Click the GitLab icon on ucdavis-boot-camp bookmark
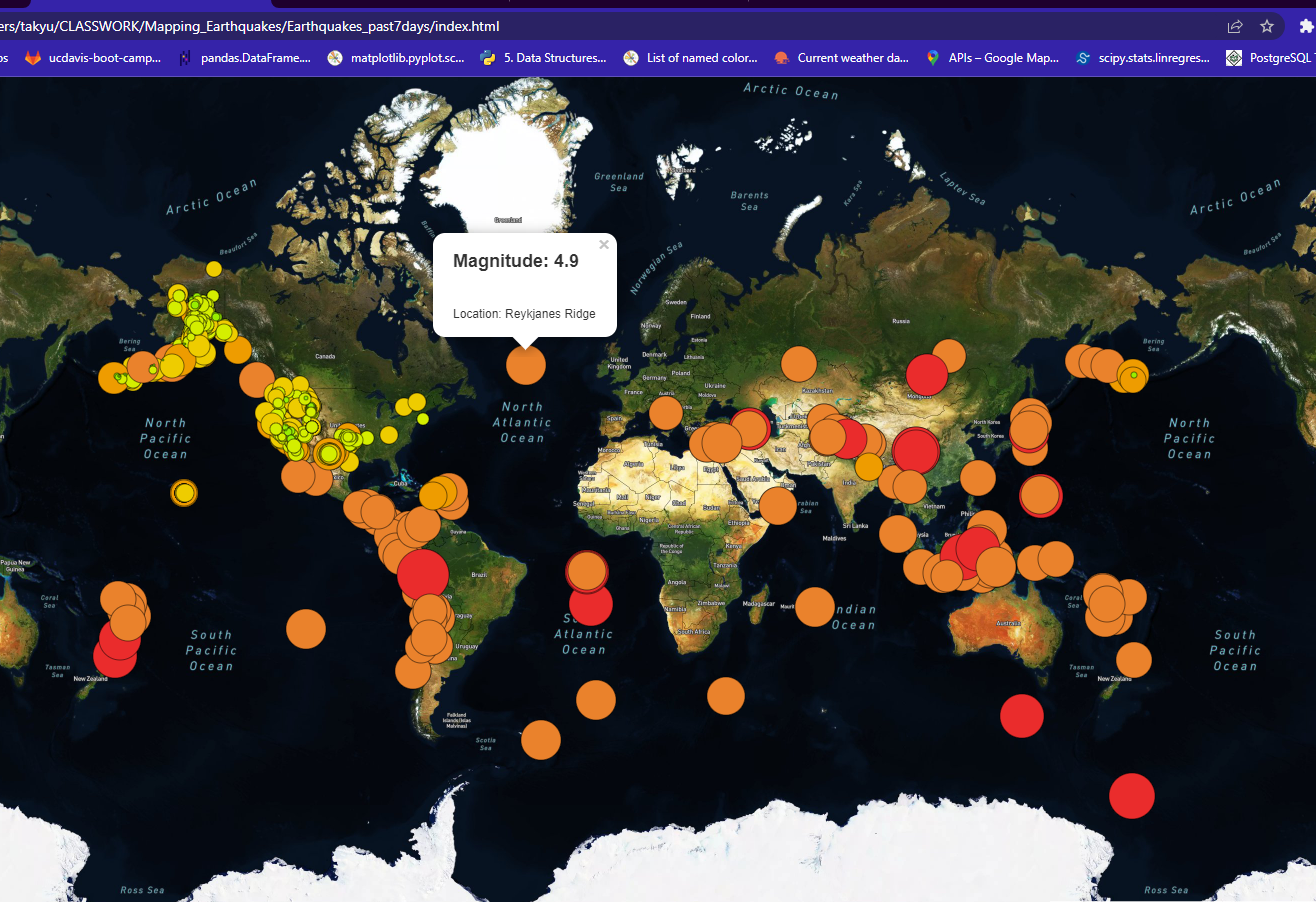 tap(33, 58)
